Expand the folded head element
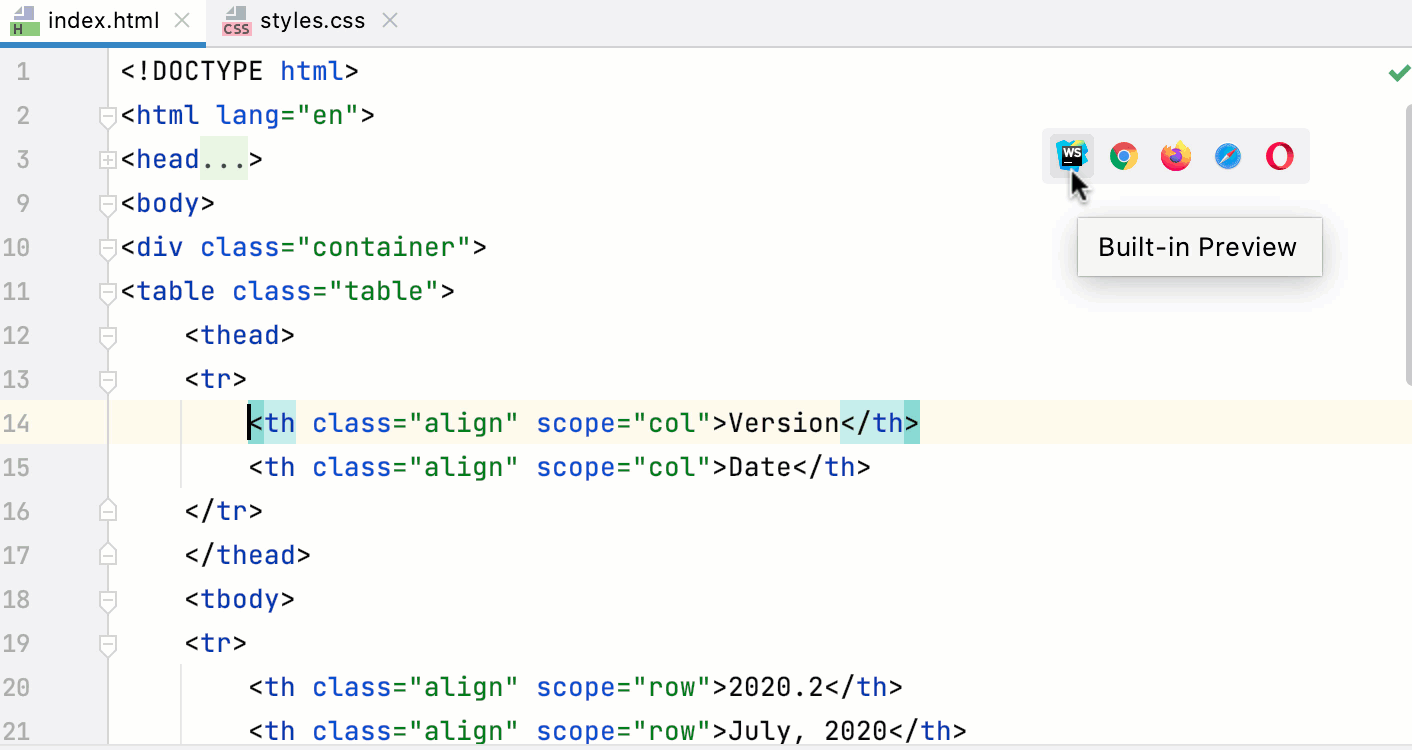Screen dimensions: 1412x750 [x=107, y=159]
